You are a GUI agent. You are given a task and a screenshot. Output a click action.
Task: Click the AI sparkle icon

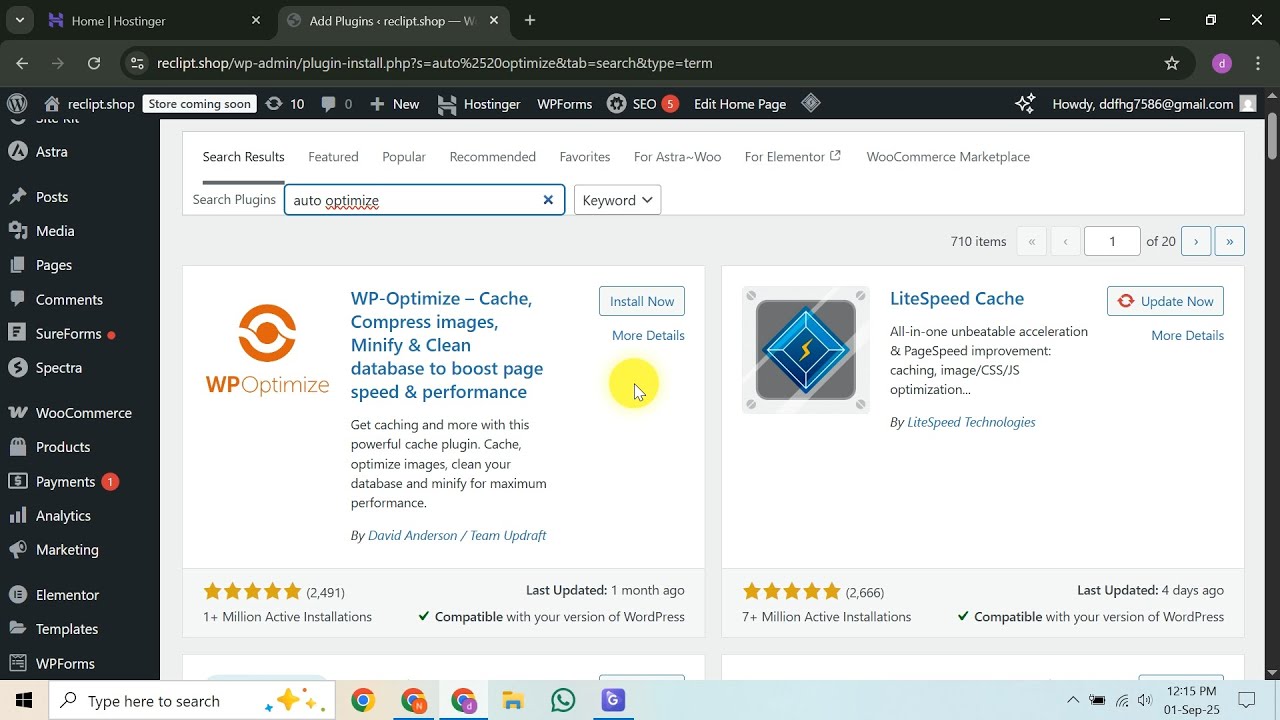(x=1025, y=103)
